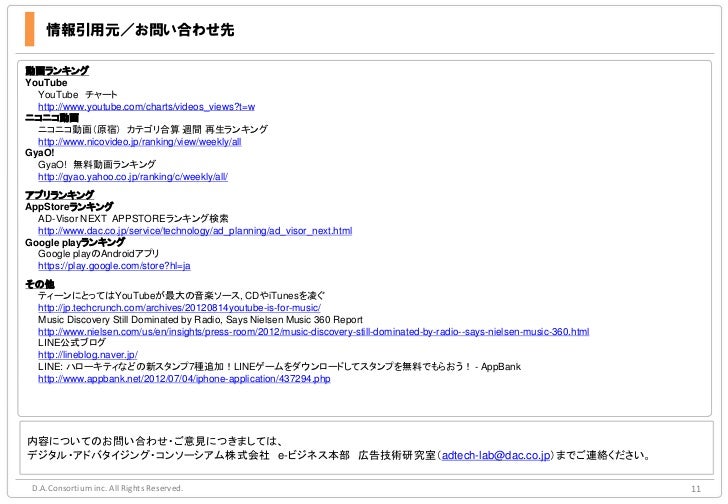The width and height of the screenshot is (728, 504).
Task: Click the text 'Google playのAndroidアプリ'
Action: pos(98,254)
